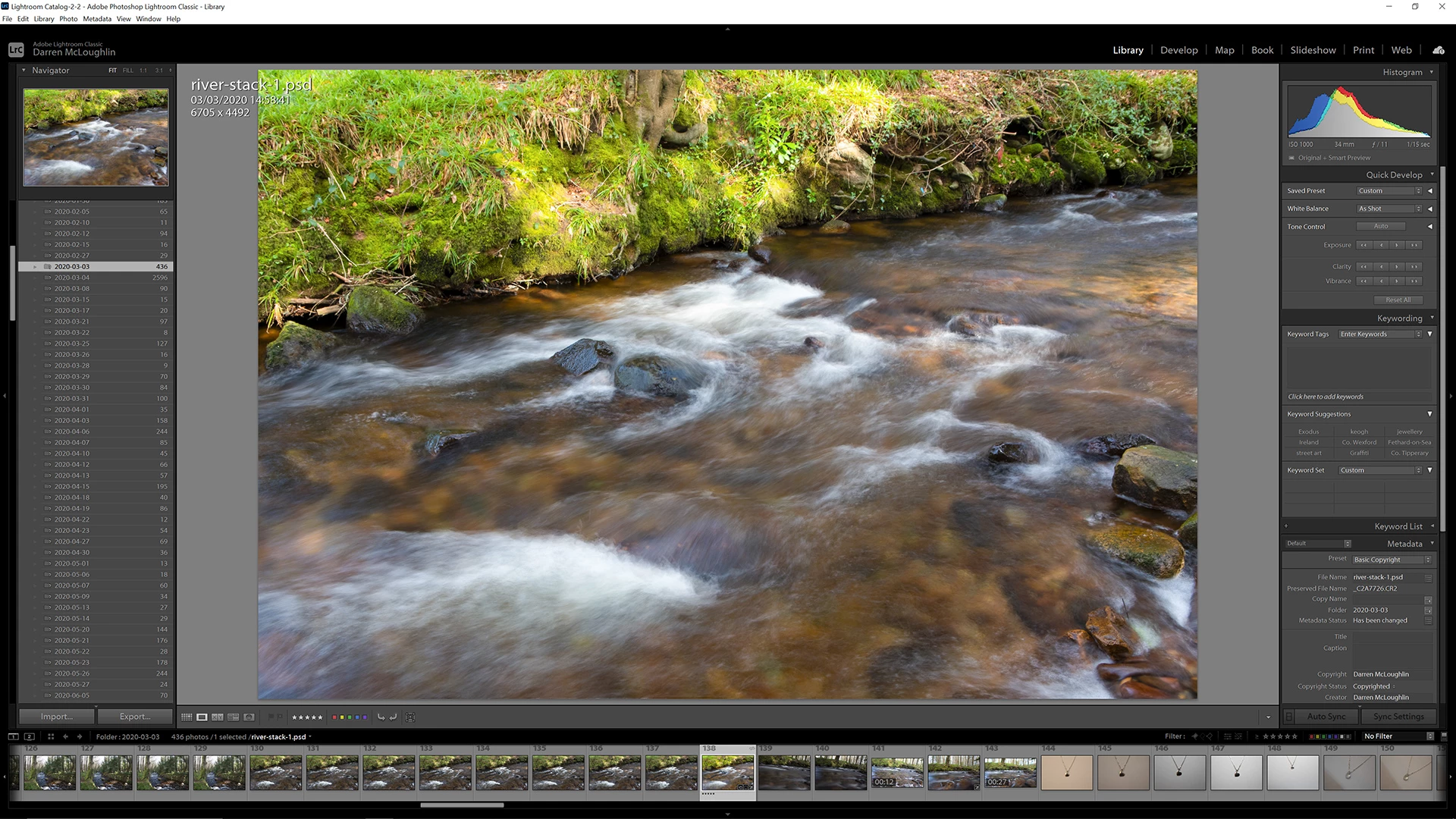Open the No Filter dropdown
Viewport: 1456px width, 819px height.
pos(1398,736)
